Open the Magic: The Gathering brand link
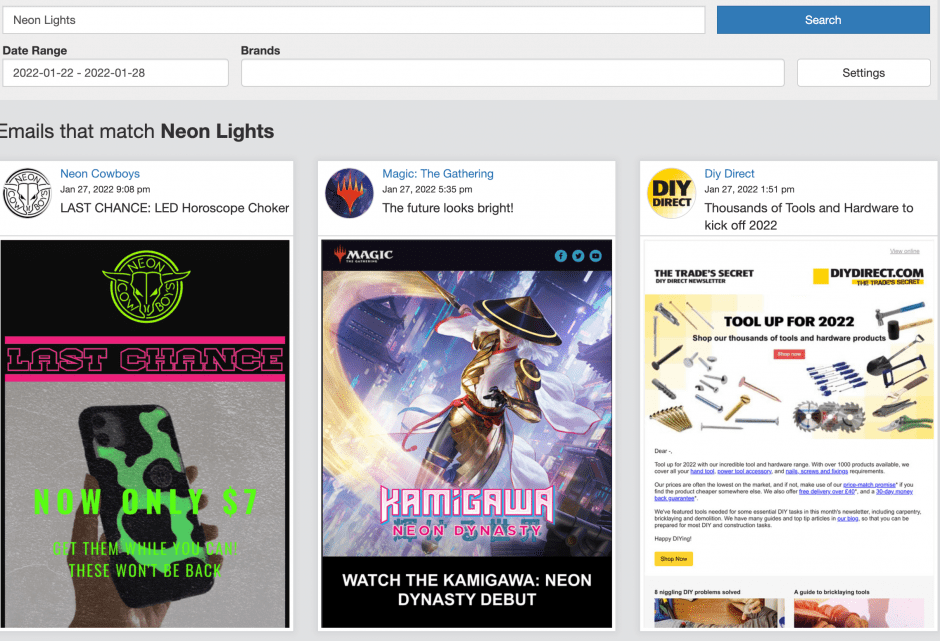Image resolution: width=940 pixels, height=641 pixels. coord(438,173)
